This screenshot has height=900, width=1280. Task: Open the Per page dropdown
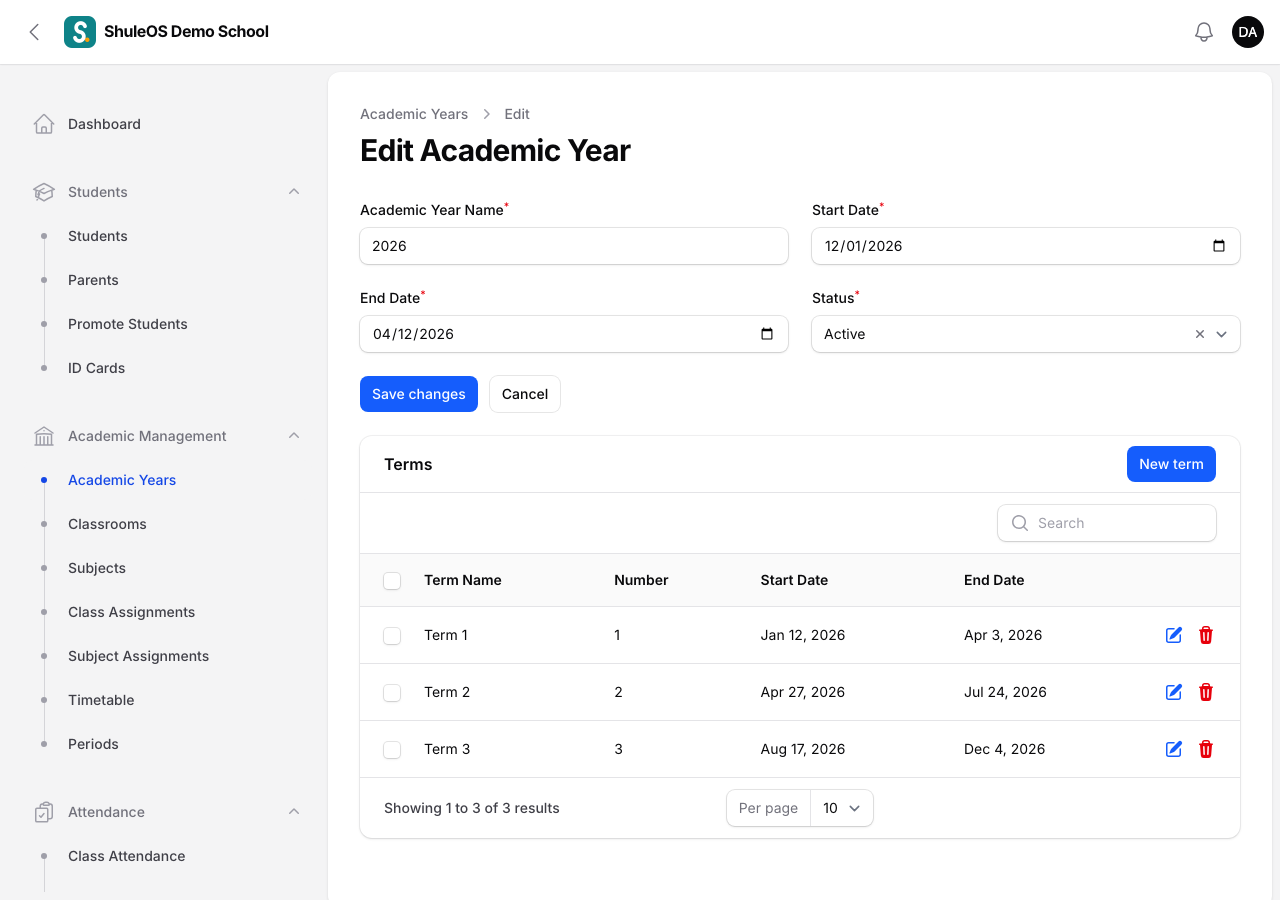pos(842,808)
